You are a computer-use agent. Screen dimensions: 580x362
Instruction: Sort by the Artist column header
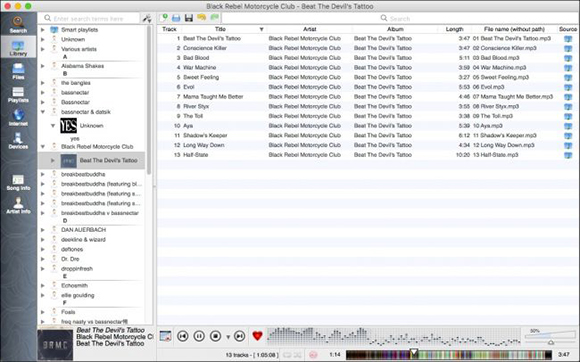tap(310, 29)
